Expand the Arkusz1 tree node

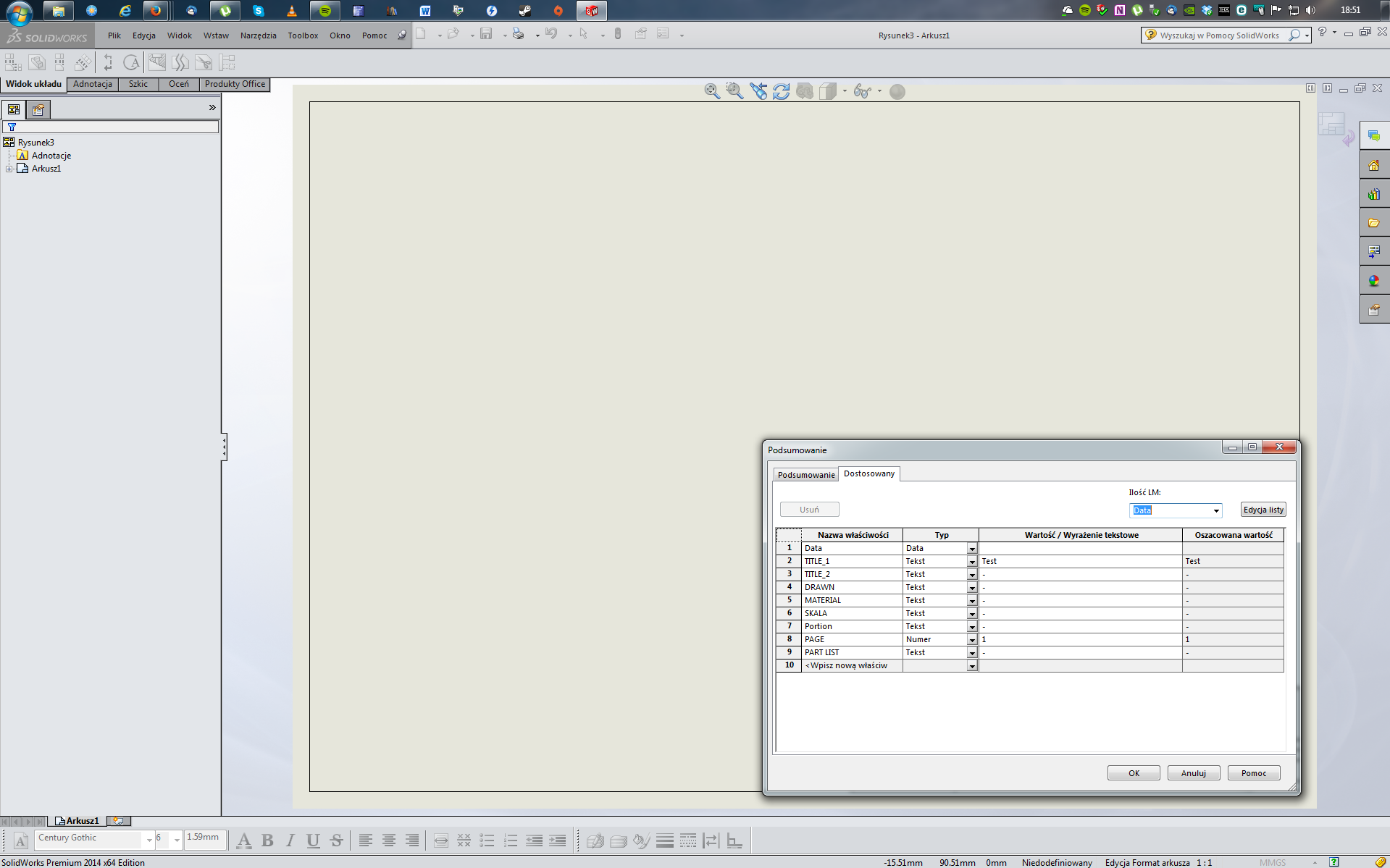pyautogui.click(x=9, y=169)
